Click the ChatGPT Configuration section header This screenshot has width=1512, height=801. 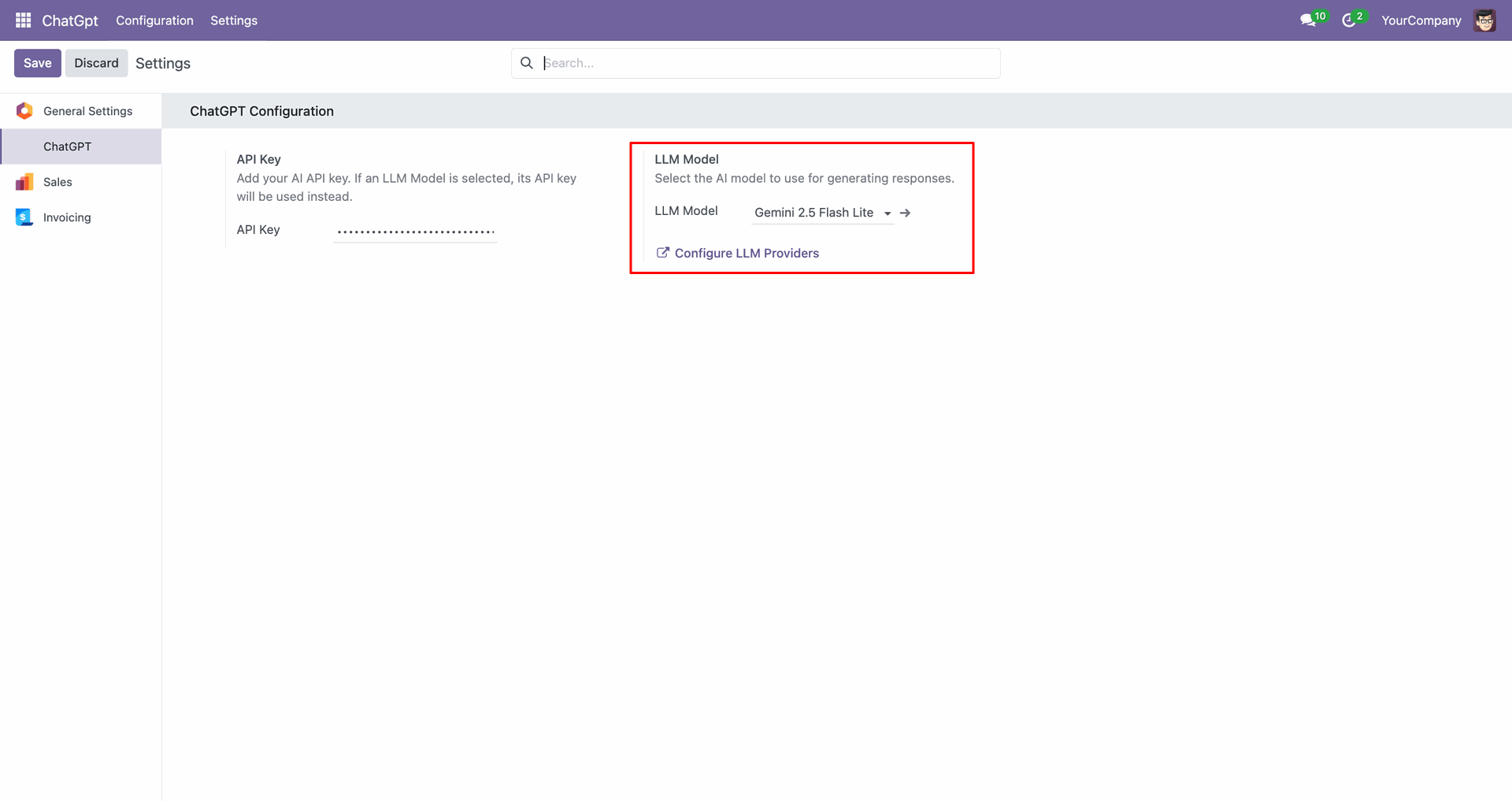[x=261, y=111]
